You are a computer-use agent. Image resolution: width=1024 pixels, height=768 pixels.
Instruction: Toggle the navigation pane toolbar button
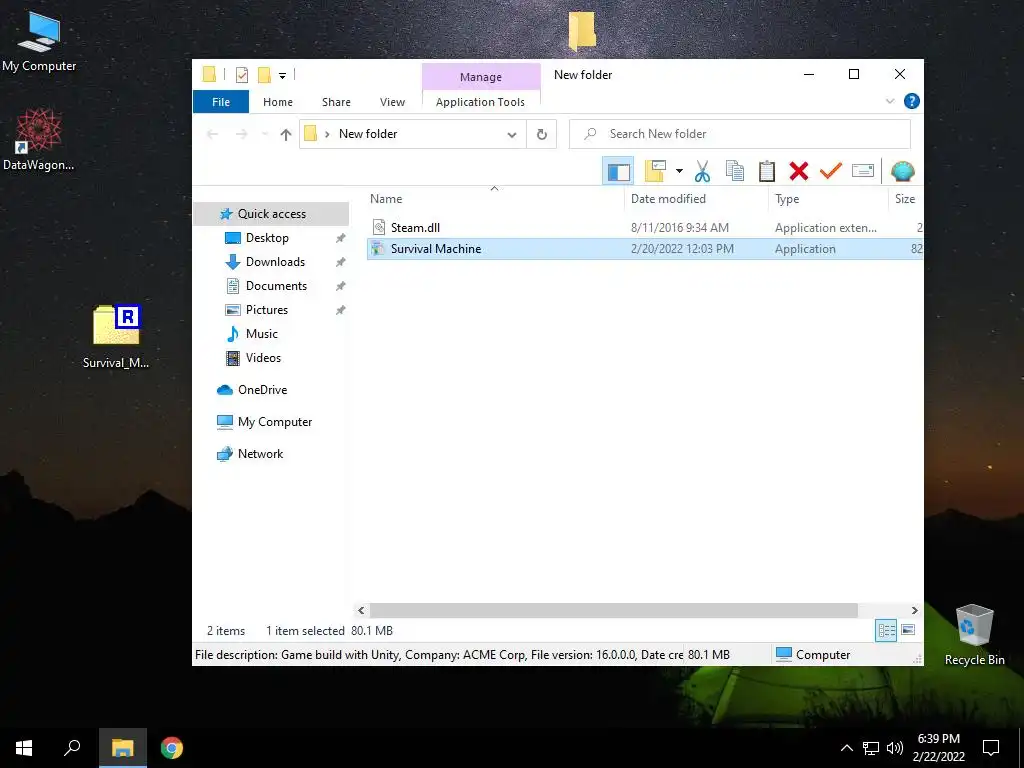click(618, 171)
